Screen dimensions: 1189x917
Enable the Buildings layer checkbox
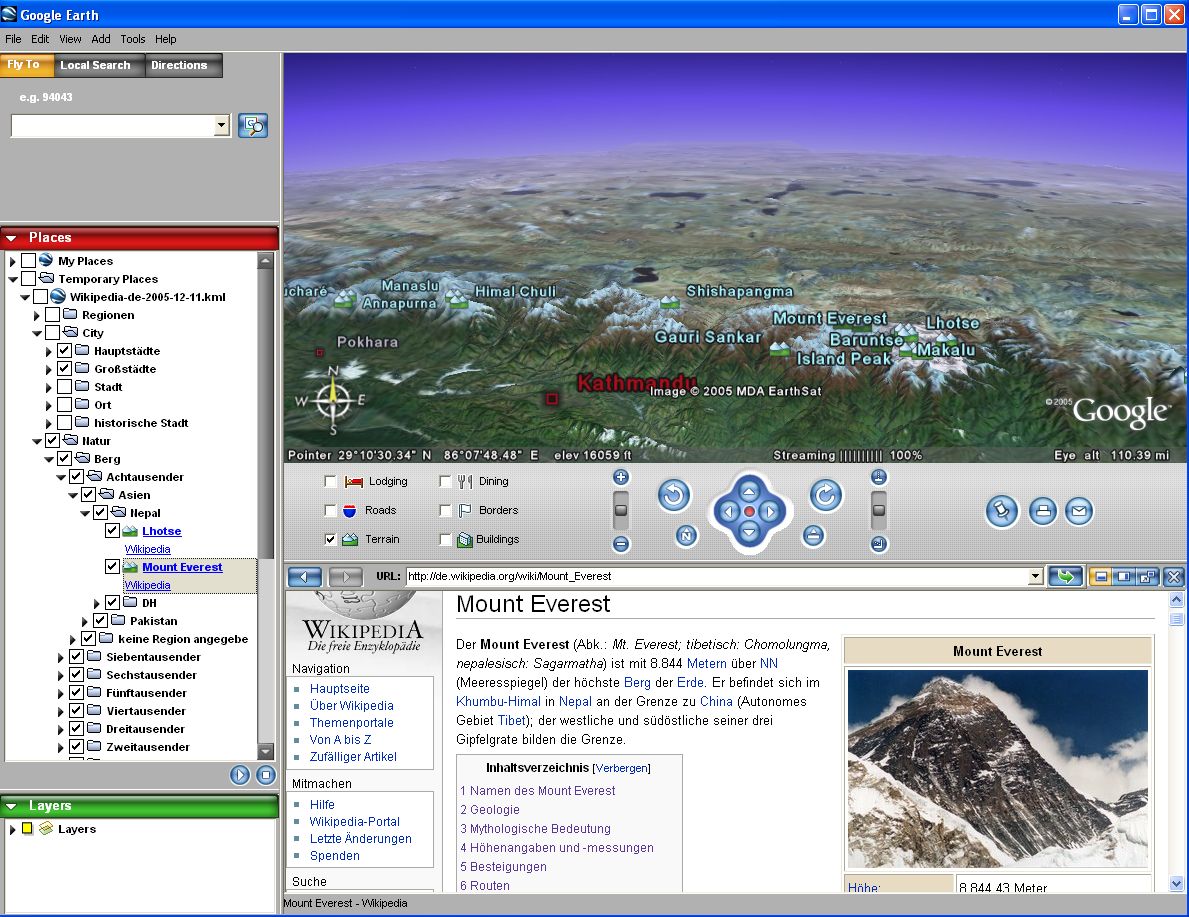pos(445,539)
